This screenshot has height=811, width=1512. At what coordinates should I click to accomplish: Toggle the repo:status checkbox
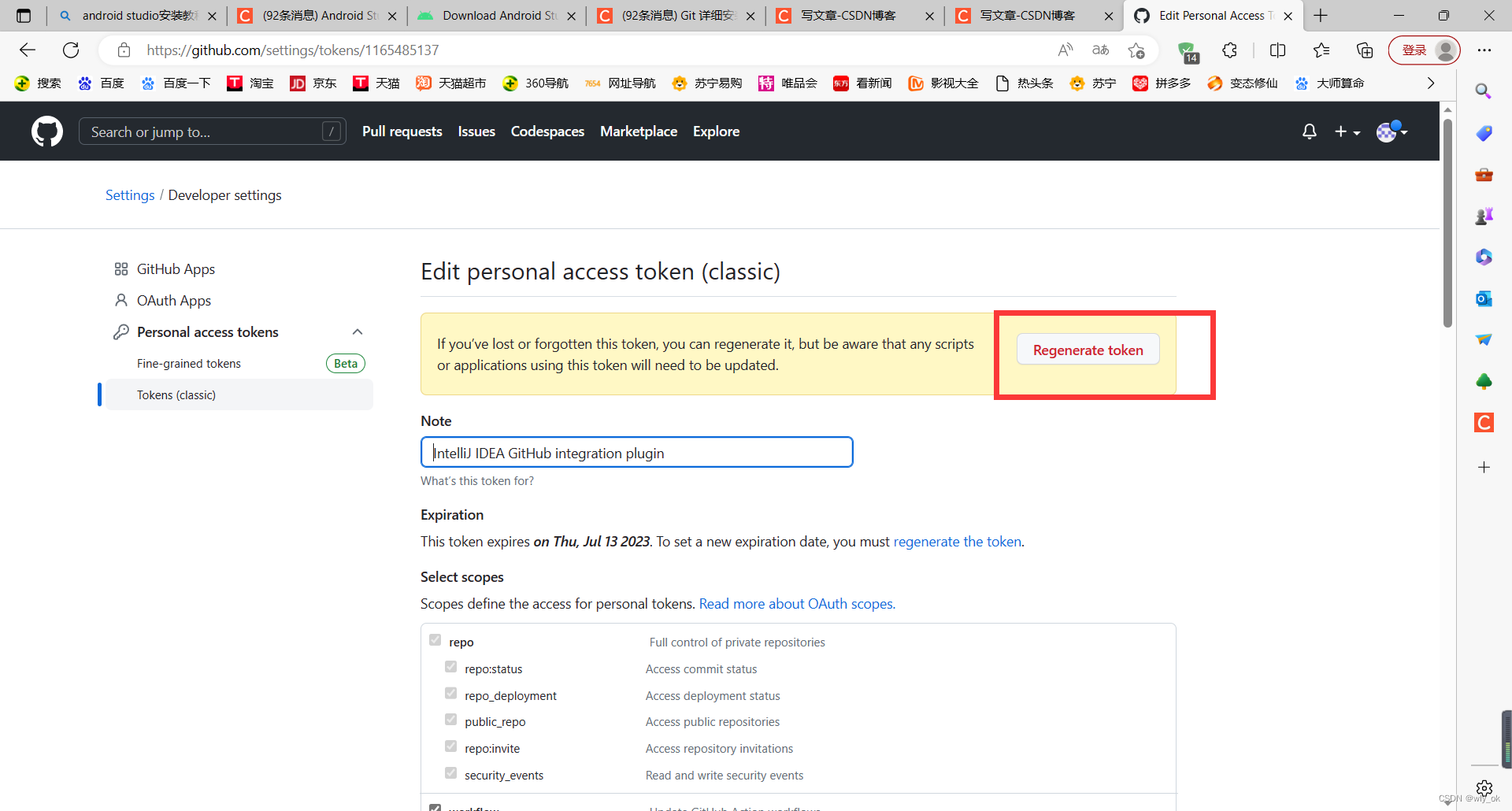coord(450,667)
